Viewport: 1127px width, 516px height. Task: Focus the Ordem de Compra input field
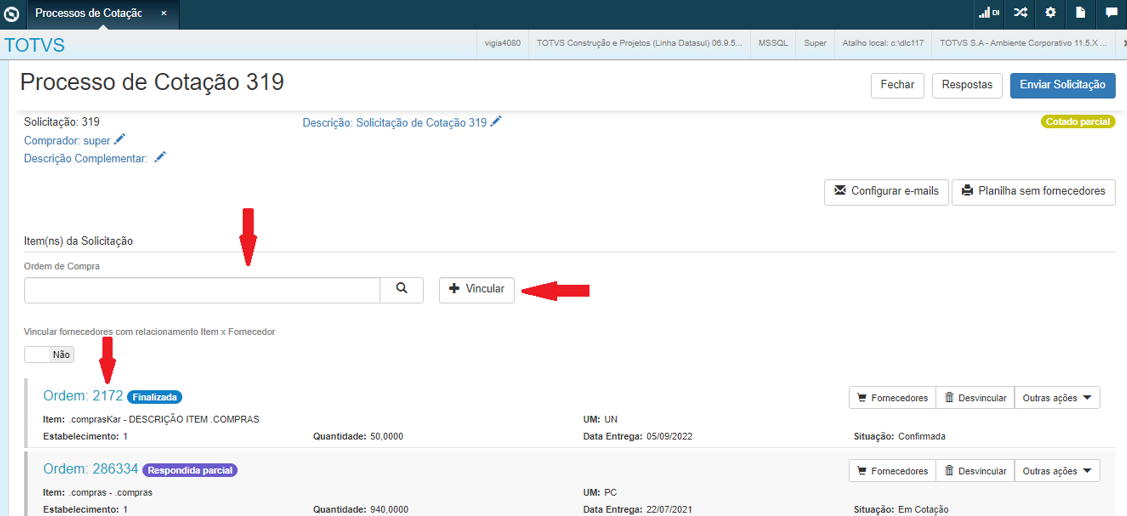coord(202,290)
